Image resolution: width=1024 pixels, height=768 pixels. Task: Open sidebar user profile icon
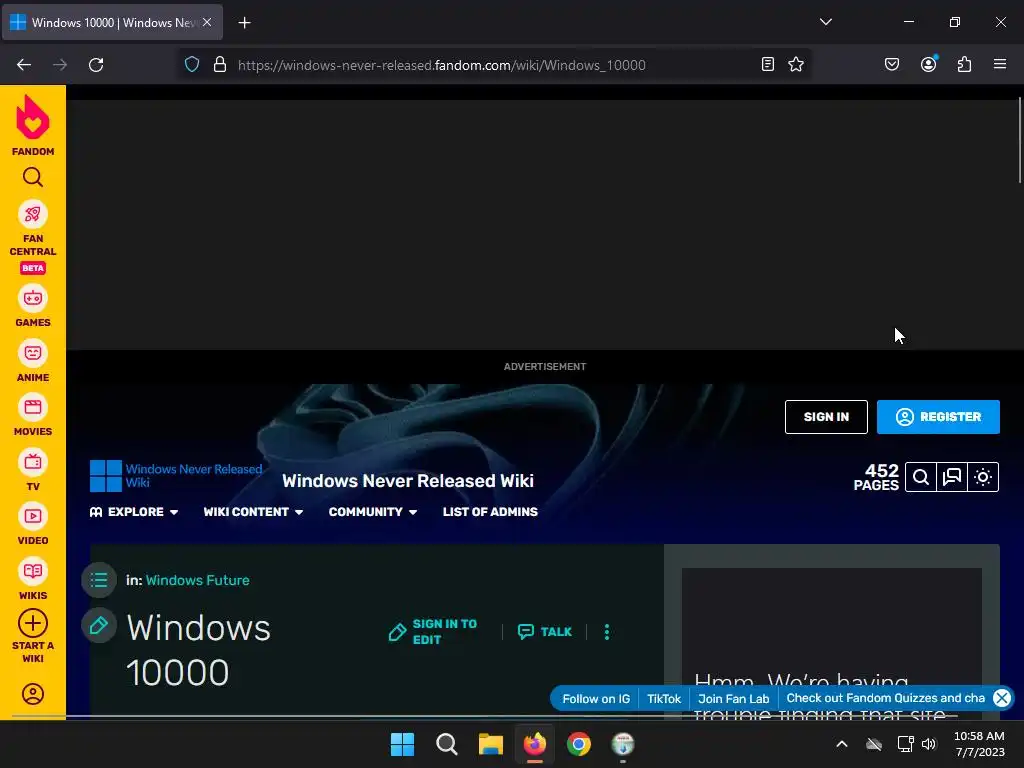pyautogui.click(x=33, y=694)
